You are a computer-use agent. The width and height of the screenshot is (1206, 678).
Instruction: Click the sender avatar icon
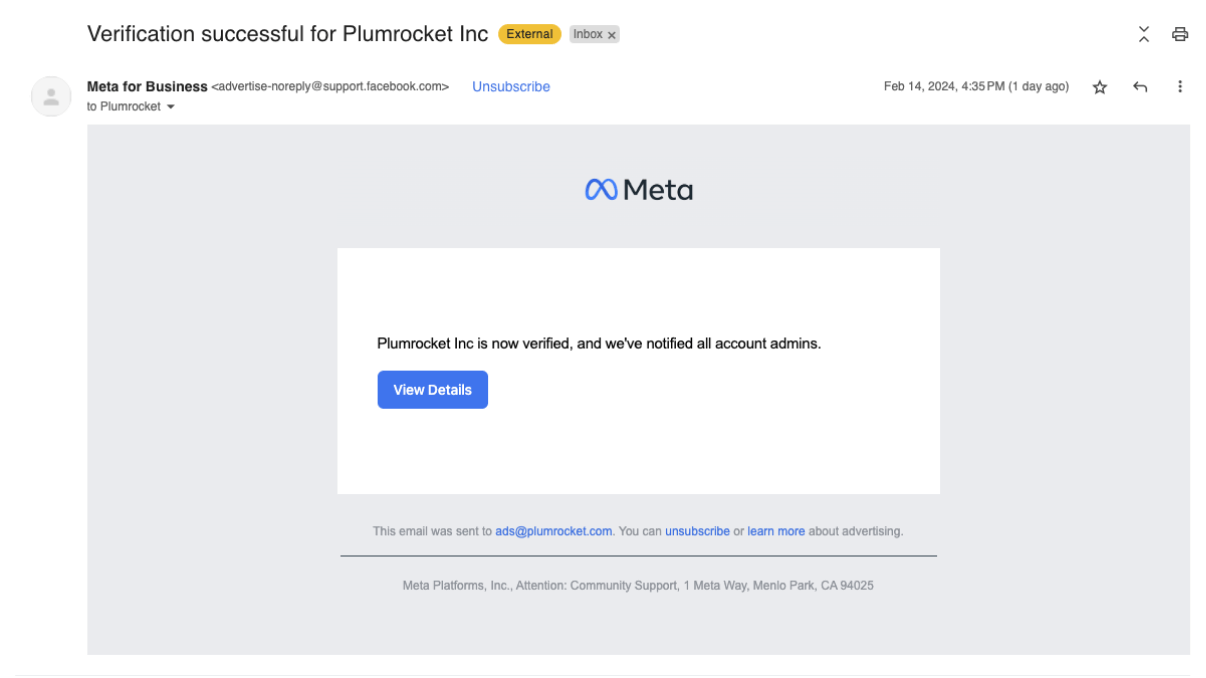pyautogui.click(x=51, y=96)
